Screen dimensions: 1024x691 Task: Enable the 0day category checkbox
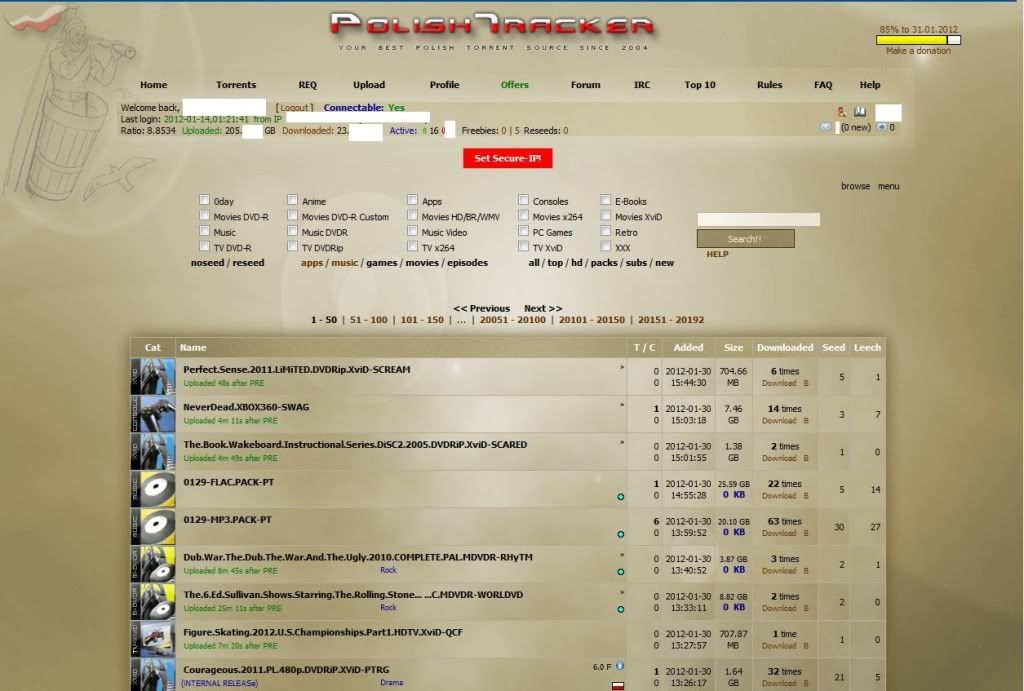204,200
